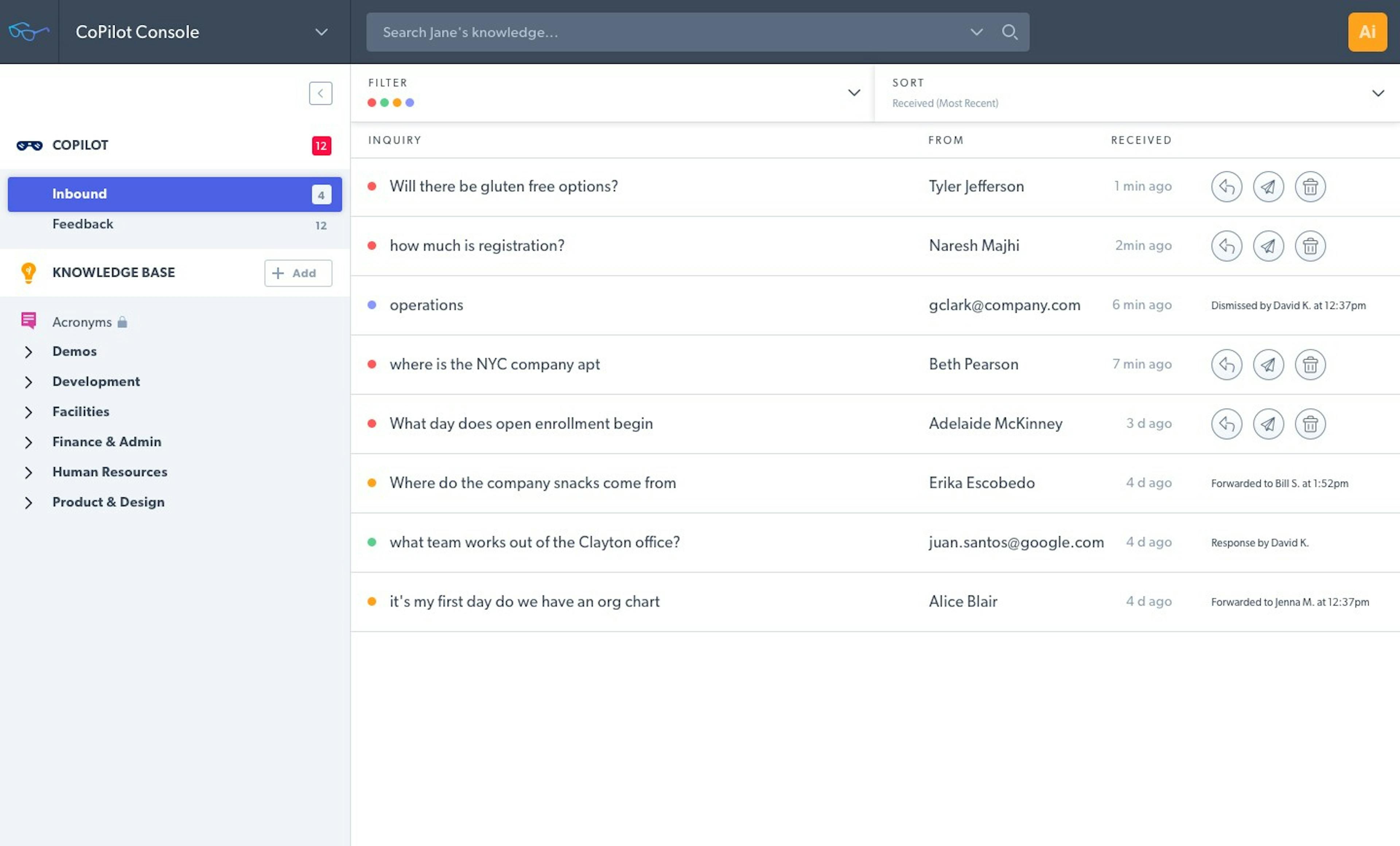
Task: Click the lock icon next to Acronyms
Action: pyautogui.click(x=122, y=322)
